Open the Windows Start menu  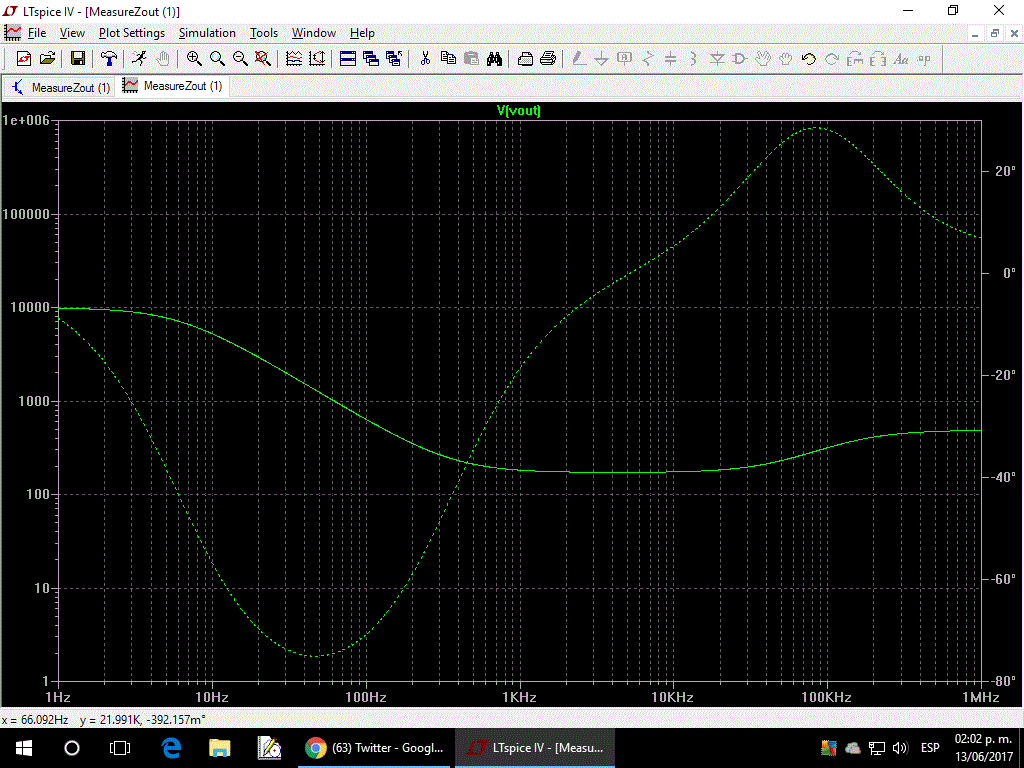(24, 748)
